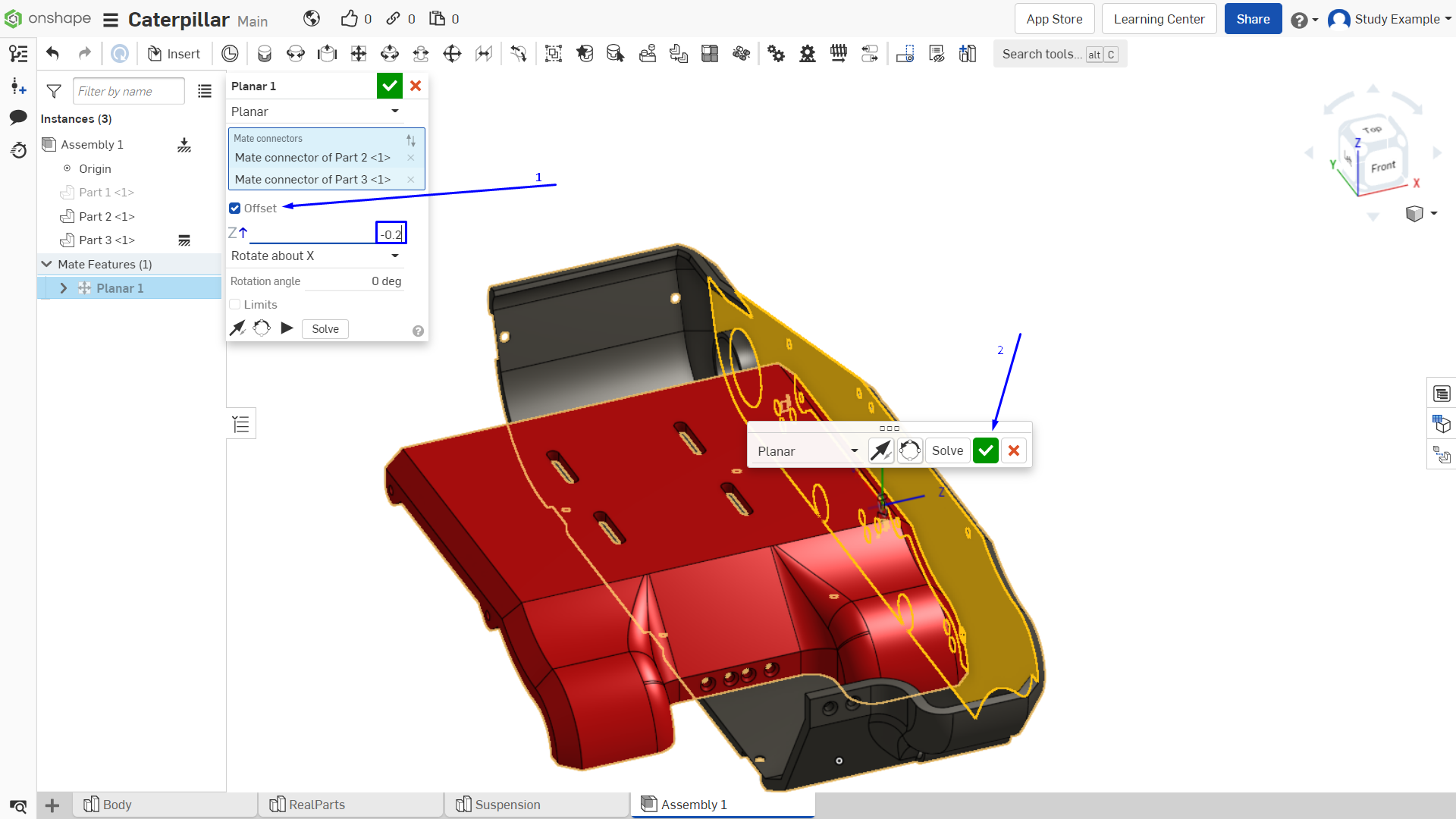1456x819 pixels.
Task: Select the Slider mate tool
Action: (x=327, y=54)
